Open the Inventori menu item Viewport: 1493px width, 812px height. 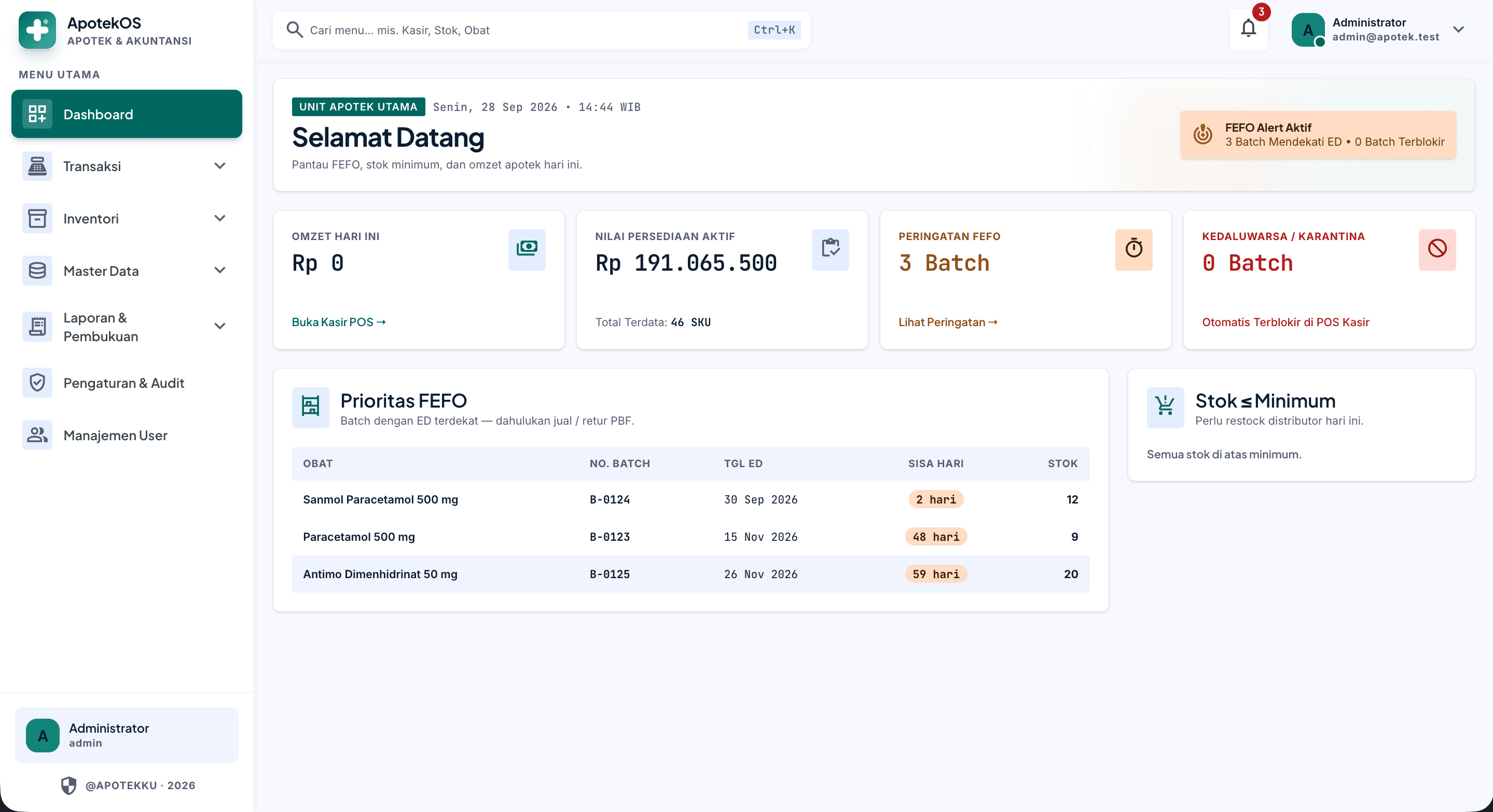point(127,218)
